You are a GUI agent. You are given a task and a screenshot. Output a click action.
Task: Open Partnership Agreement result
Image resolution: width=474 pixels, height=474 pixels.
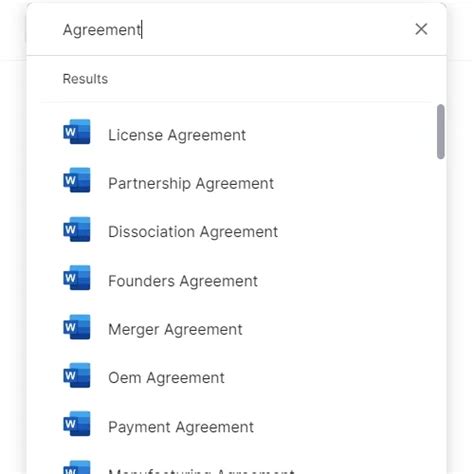point(191,184)
